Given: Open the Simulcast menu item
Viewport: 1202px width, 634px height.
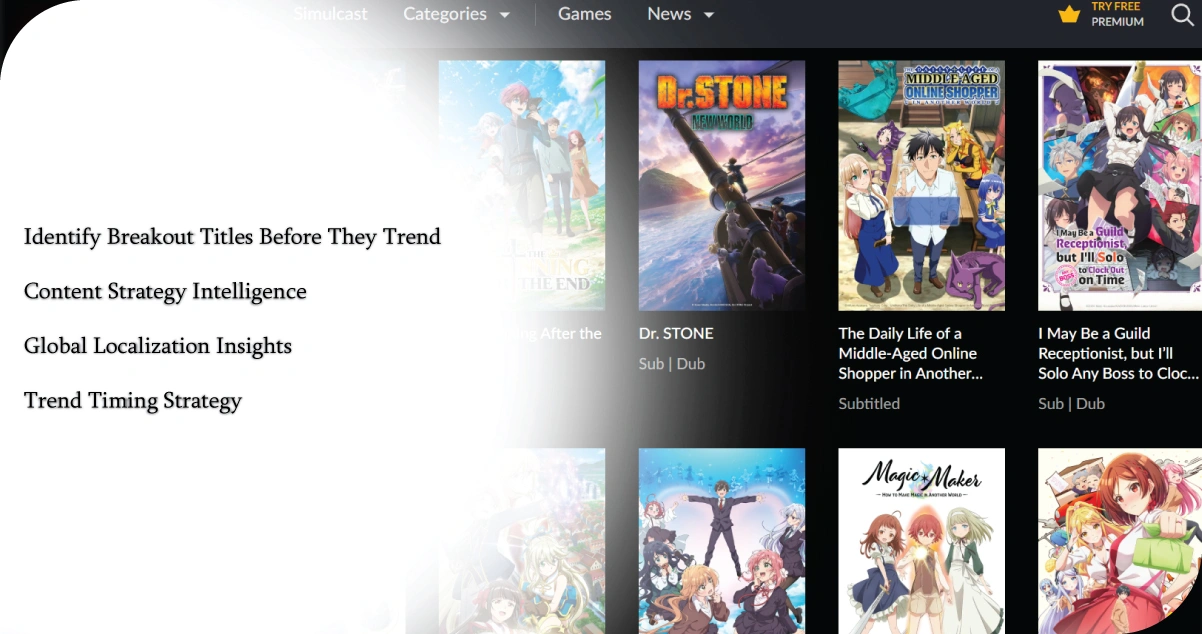Looking at the screenshot, I should [330, 14].
